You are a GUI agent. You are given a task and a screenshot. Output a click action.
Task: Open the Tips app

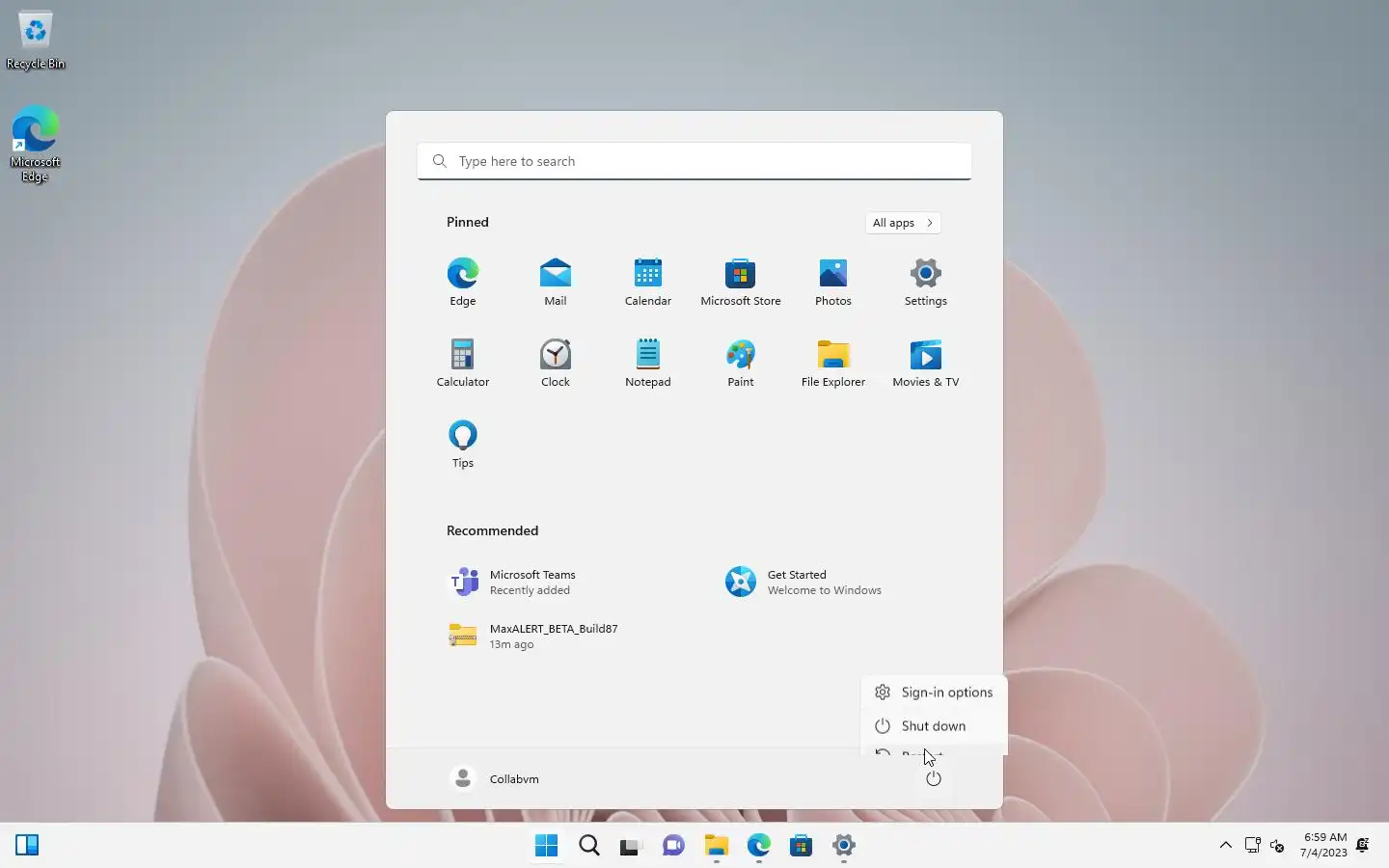(463, 445)
